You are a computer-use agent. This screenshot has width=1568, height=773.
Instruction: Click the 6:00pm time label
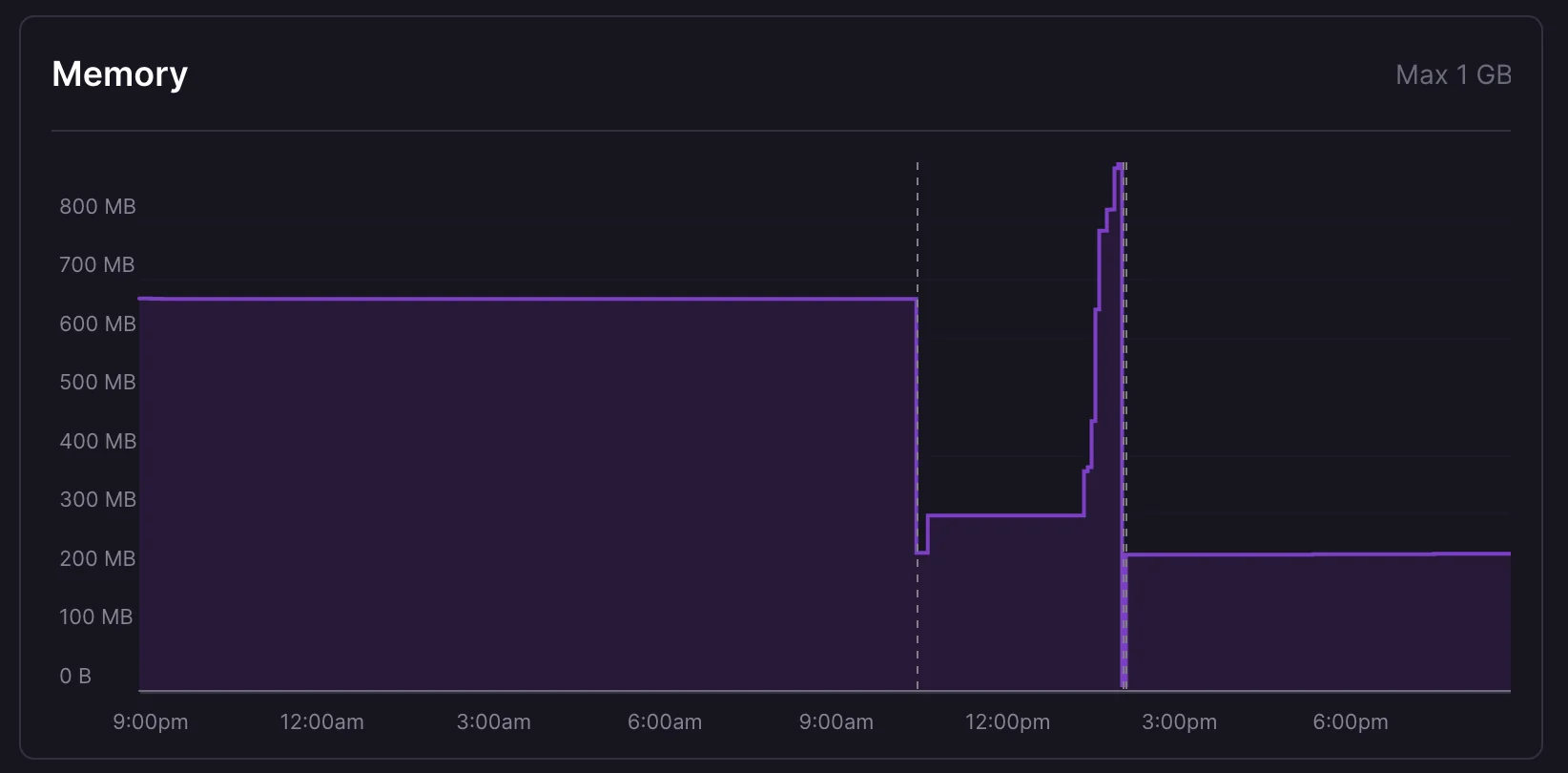[1351, 721]
